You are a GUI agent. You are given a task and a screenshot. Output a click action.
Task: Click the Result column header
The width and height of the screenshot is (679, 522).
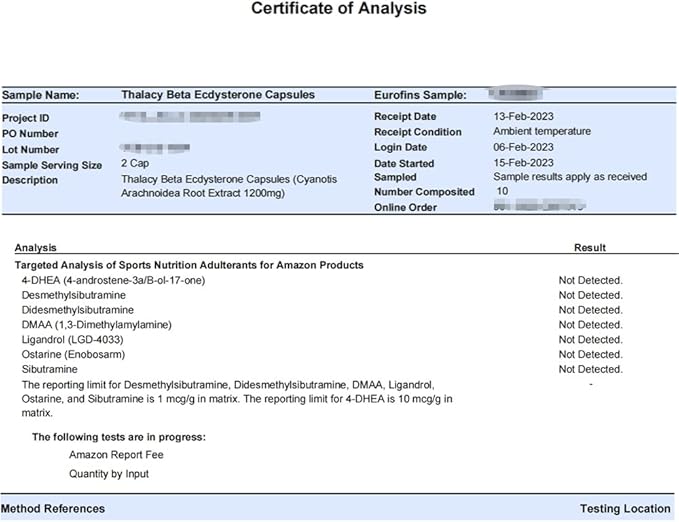click(589, 247)
